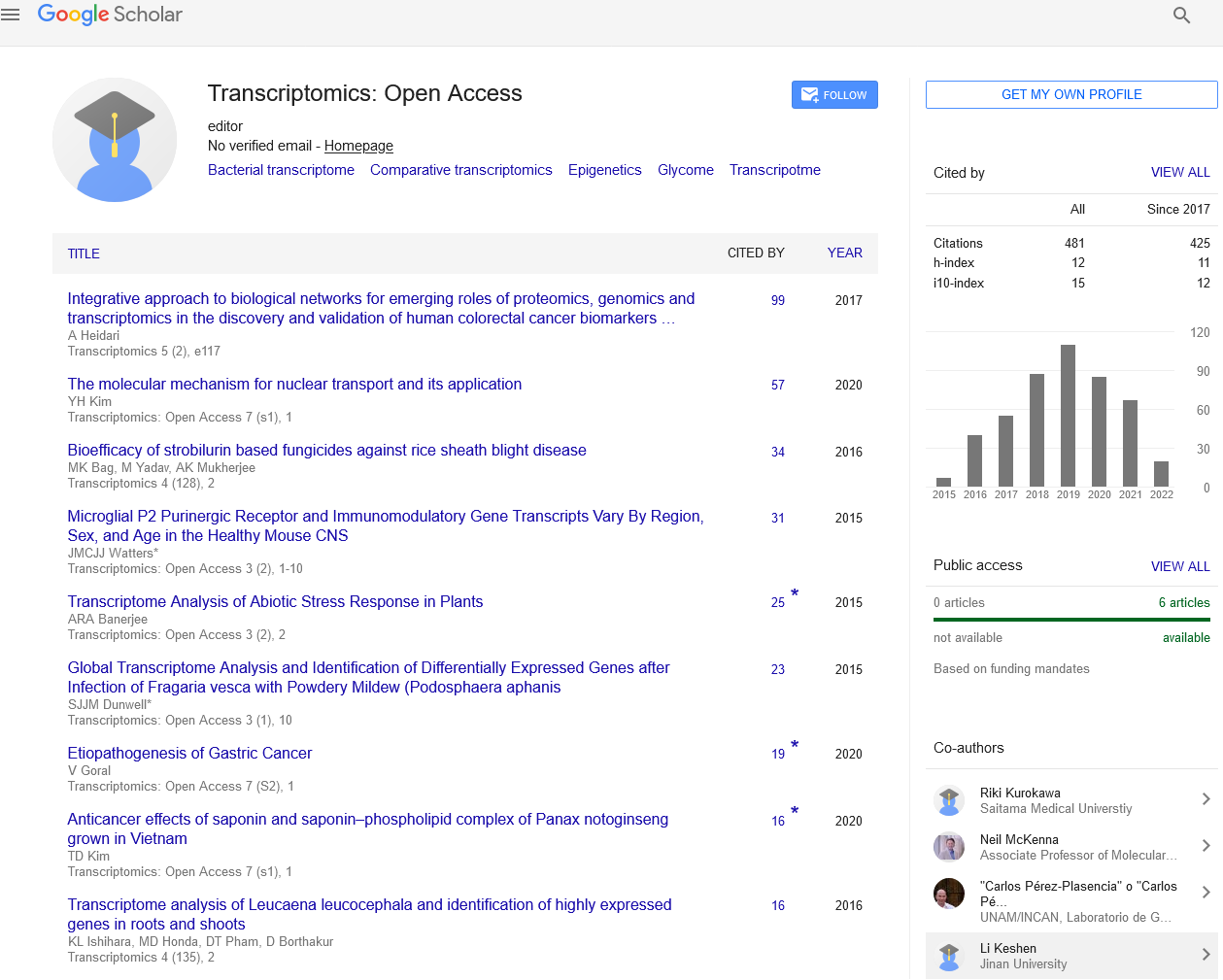This screenshot has height=980, width=1223.
Task: Click the 2016 citations bar
Action: point(974,460)
